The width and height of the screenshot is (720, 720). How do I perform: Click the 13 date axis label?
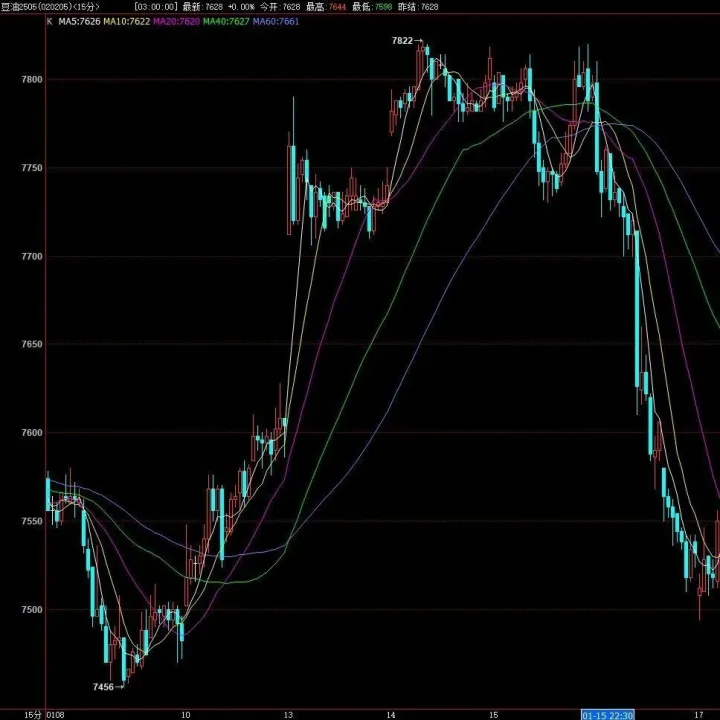click(288, 715)
